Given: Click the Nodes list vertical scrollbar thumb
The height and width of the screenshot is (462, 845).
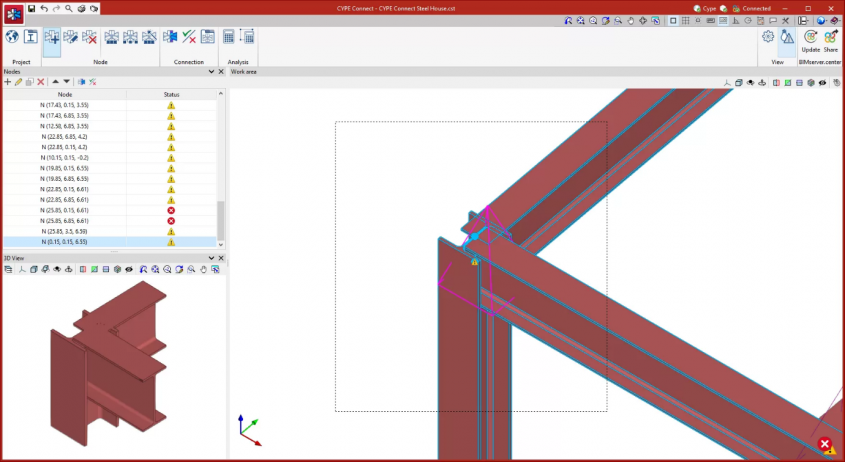Looking at the screenshot, I should [x=220, y=220].
